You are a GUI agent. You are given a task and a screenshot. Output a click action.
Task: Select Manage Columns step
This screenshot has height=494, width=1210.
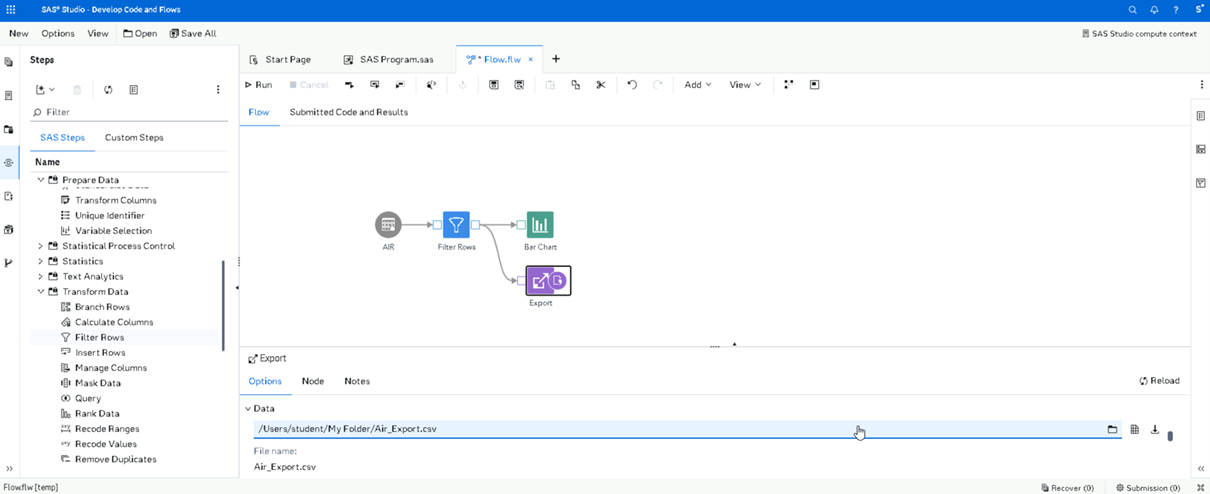point(110,368)
